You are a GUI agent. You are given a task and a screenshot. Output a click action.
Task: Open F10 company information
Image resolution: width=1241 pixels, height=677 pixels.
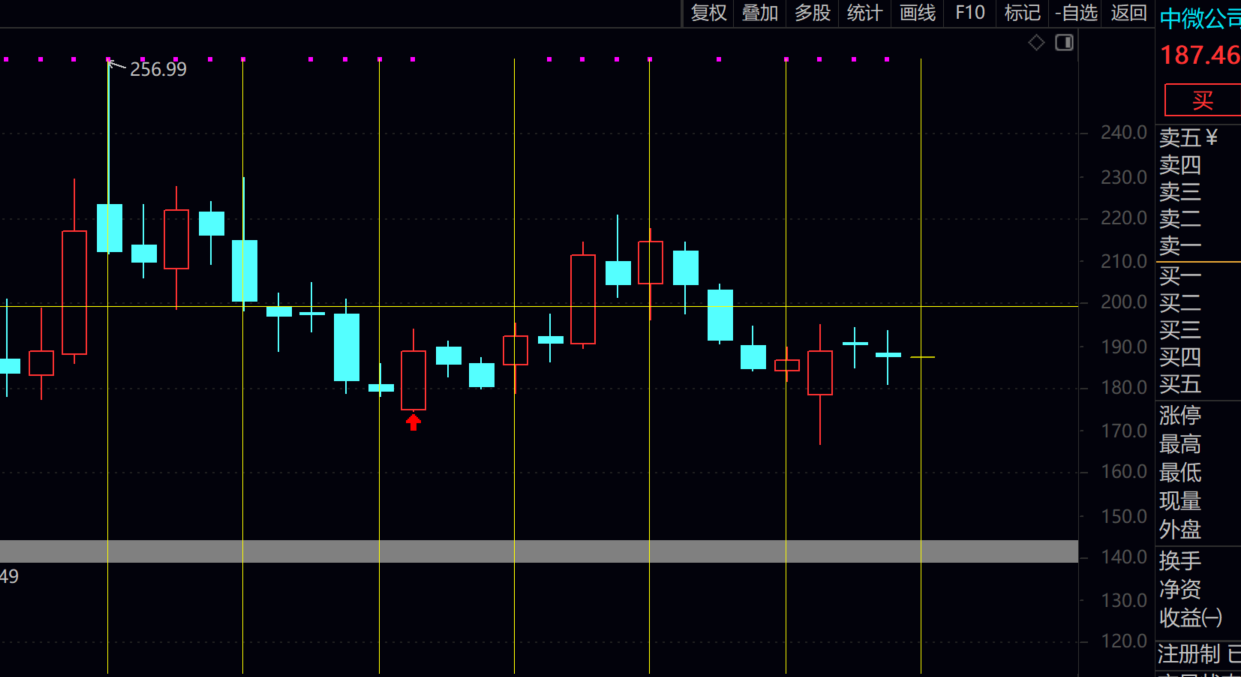[x=970, y=13]
